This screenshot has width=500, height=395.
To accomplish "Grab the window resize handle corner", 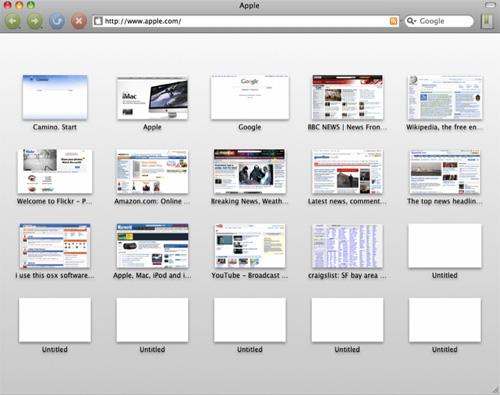I will [496, 391].
